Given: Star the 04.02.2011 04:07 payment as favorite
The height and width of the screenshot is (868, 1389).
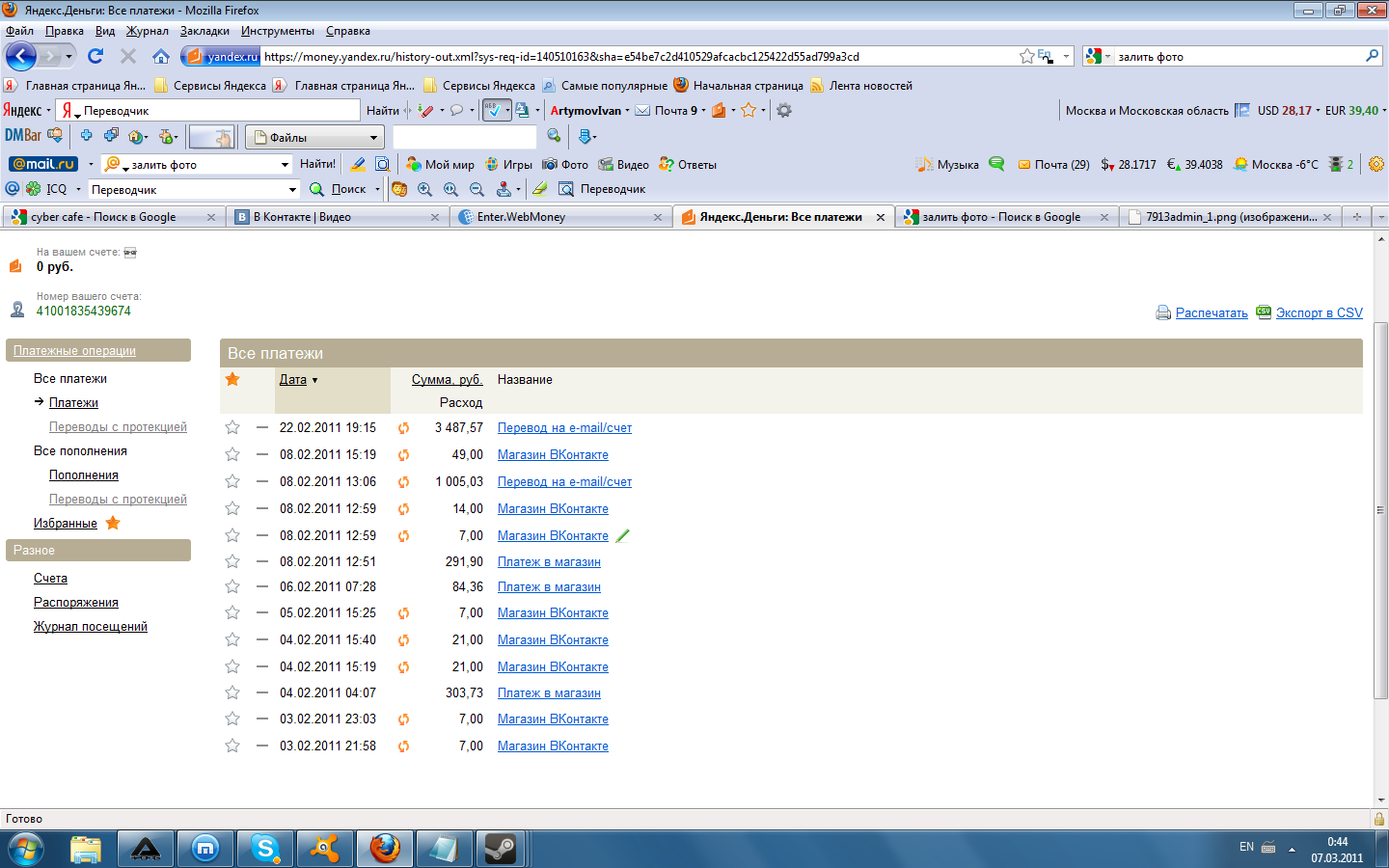Looking at the screenshot, I should pos(232,692).
